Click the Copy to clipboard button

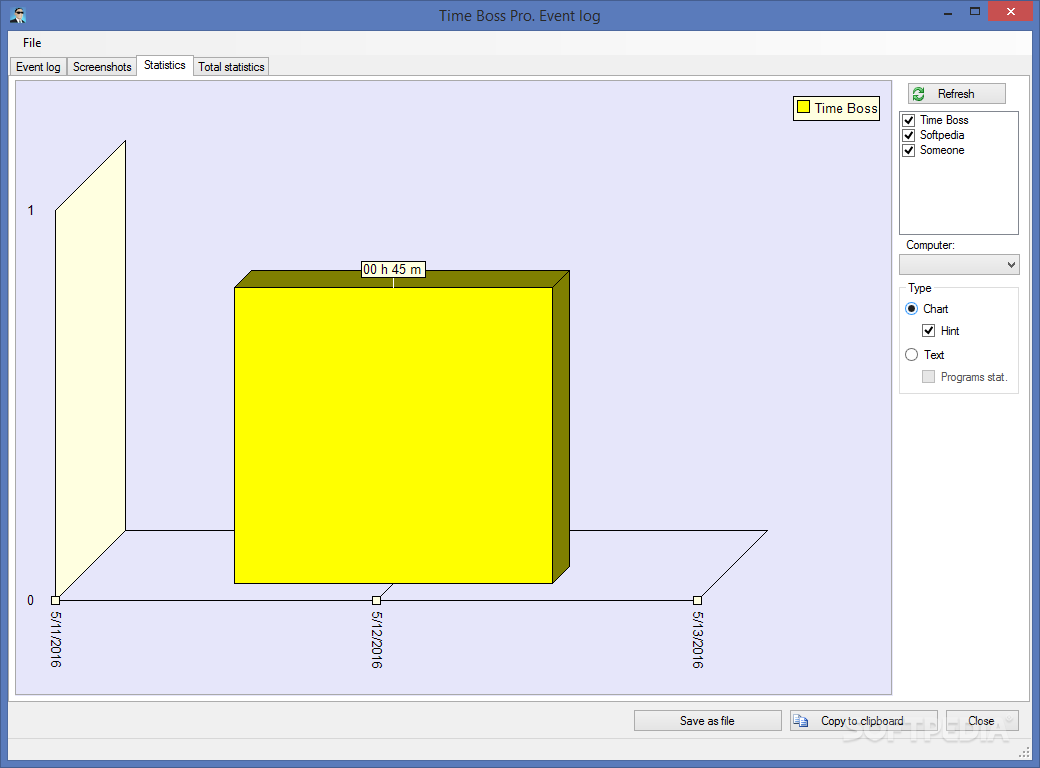863,721
